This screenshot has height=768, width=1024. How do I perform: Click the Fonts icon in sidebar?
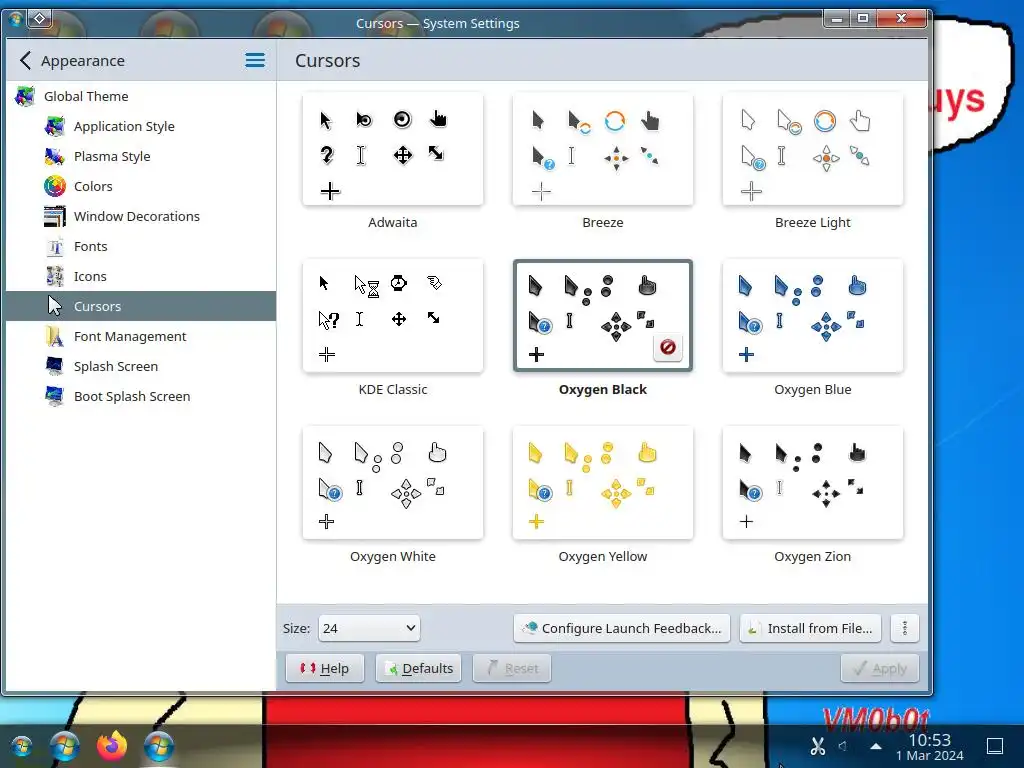[x=55, y=247]
